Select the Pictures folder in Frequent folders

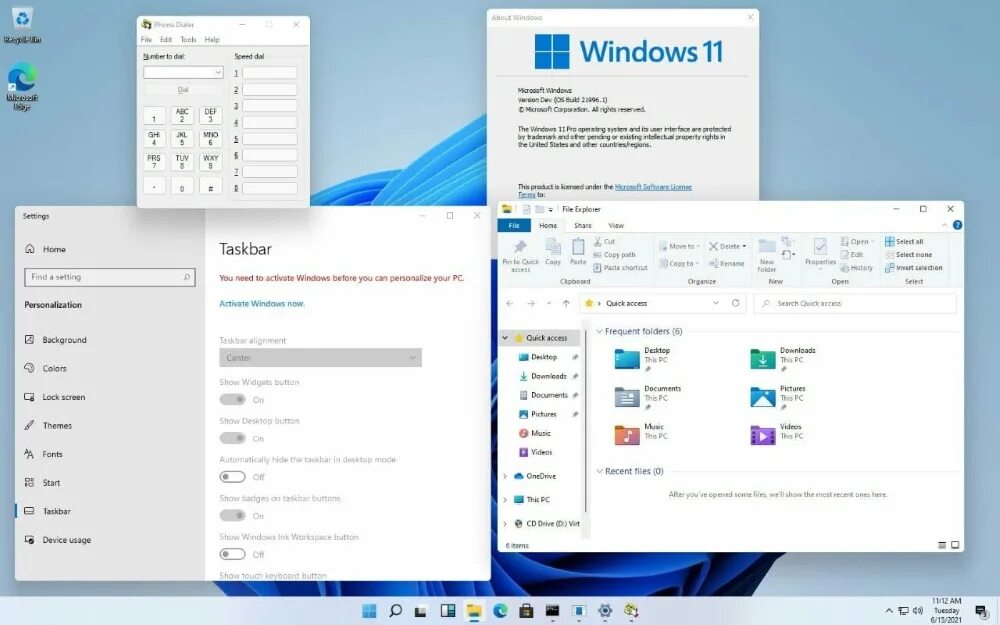click(778, 397)
